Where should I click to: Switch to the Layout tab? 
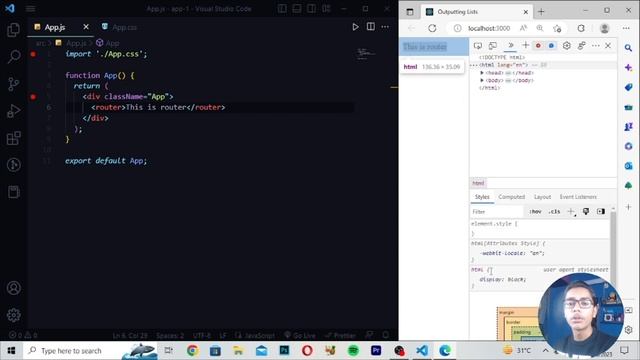(542, 197)
